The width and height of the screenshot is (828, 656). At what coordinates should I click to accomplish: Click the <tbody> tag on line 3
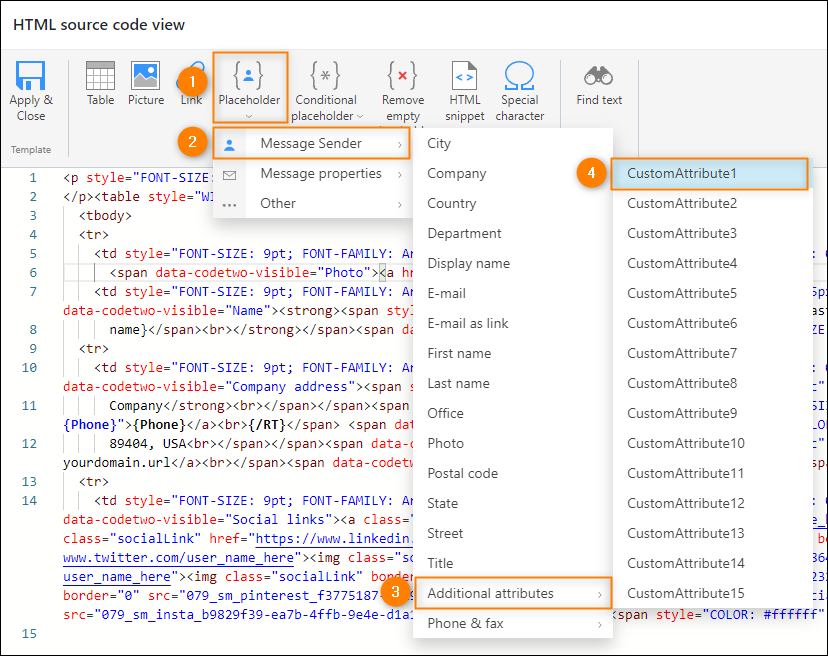(105, 215)
